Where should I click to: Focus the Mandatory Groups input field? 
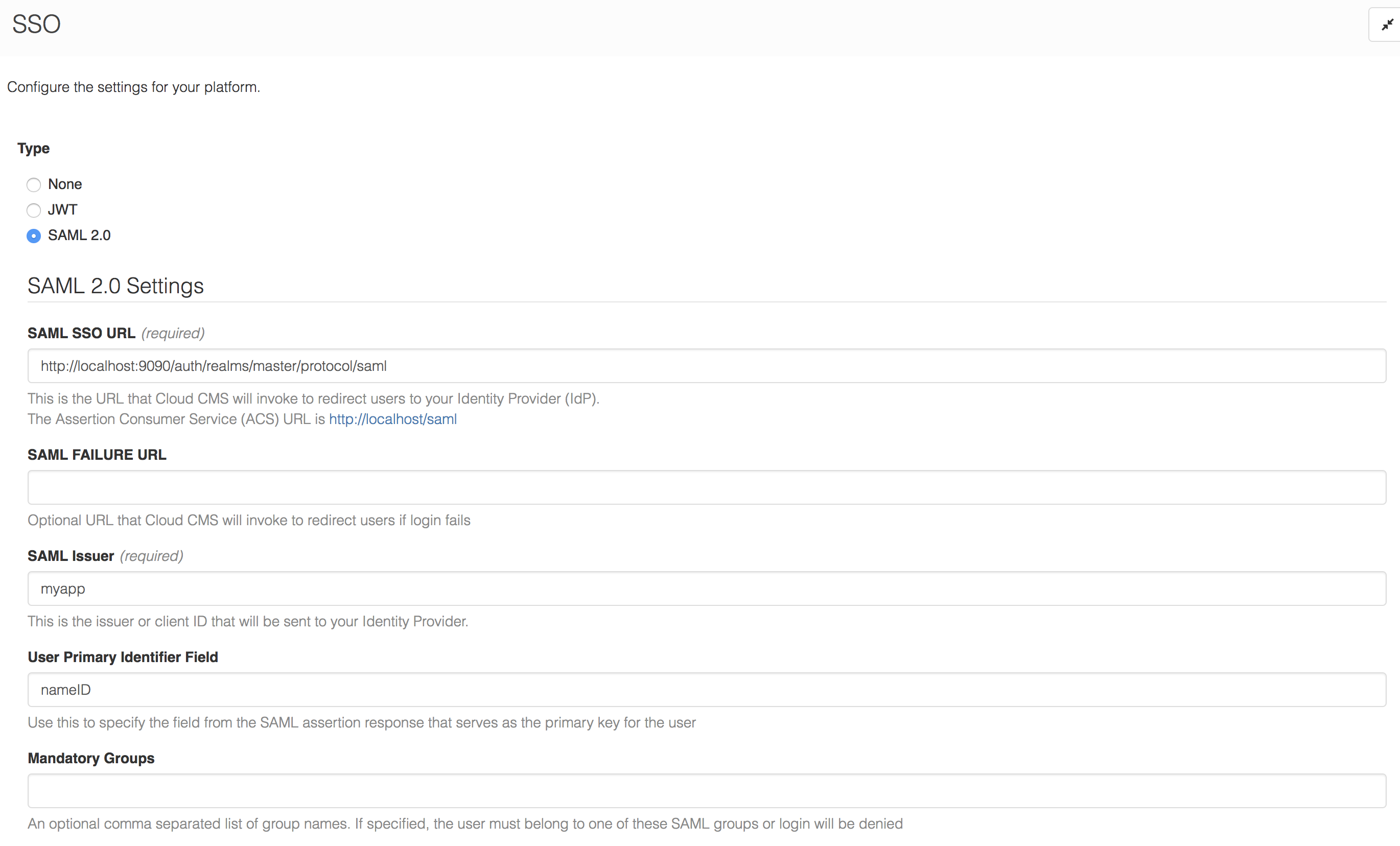(707, 791)
